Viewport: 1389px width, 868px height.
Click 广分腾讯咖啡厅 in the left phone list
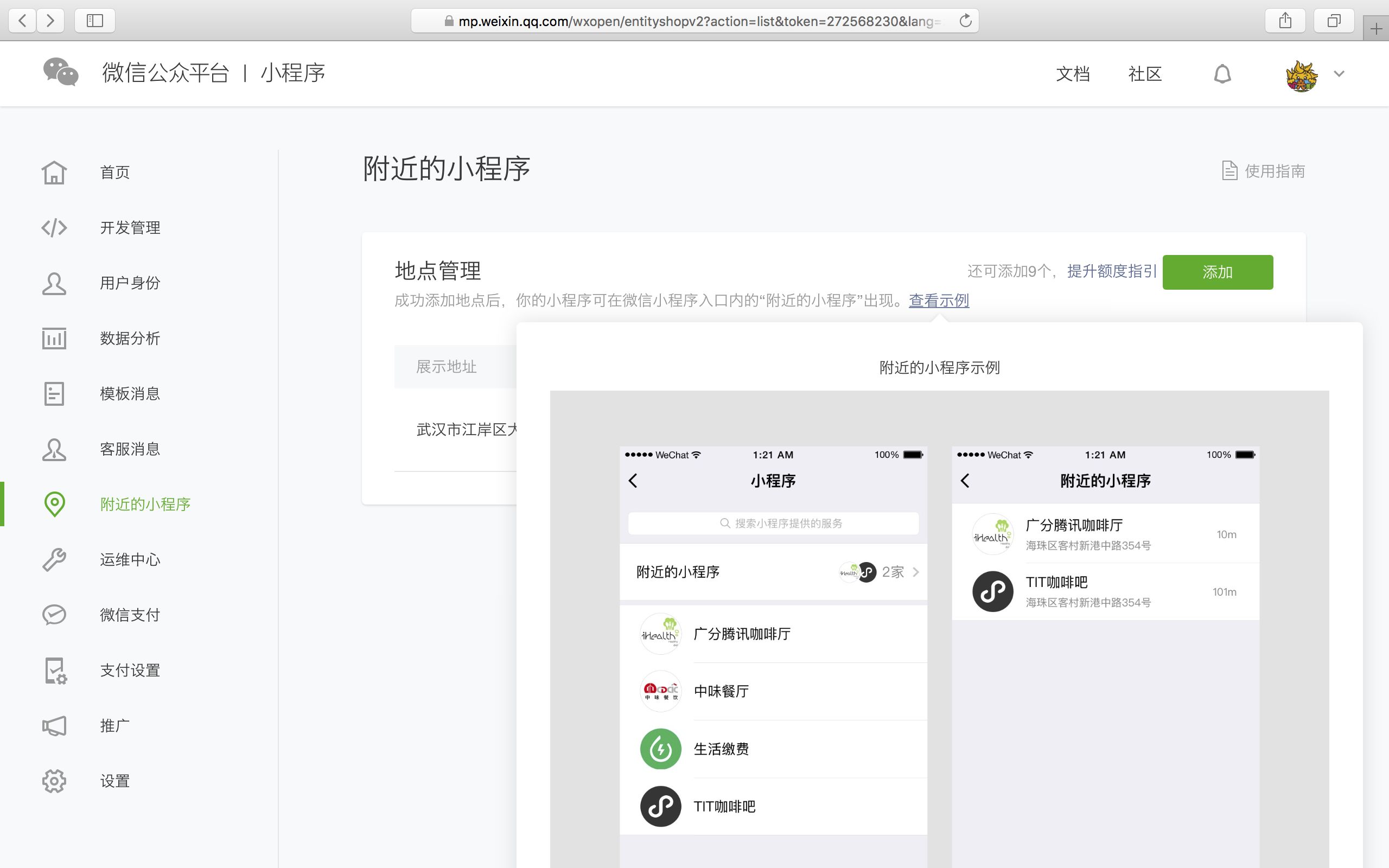pos(773,634)
